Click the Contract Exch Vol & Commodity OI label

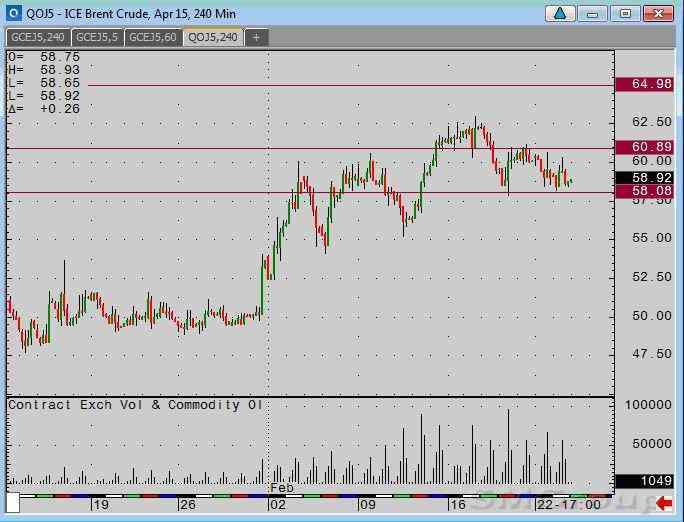[x=135, y=405]
